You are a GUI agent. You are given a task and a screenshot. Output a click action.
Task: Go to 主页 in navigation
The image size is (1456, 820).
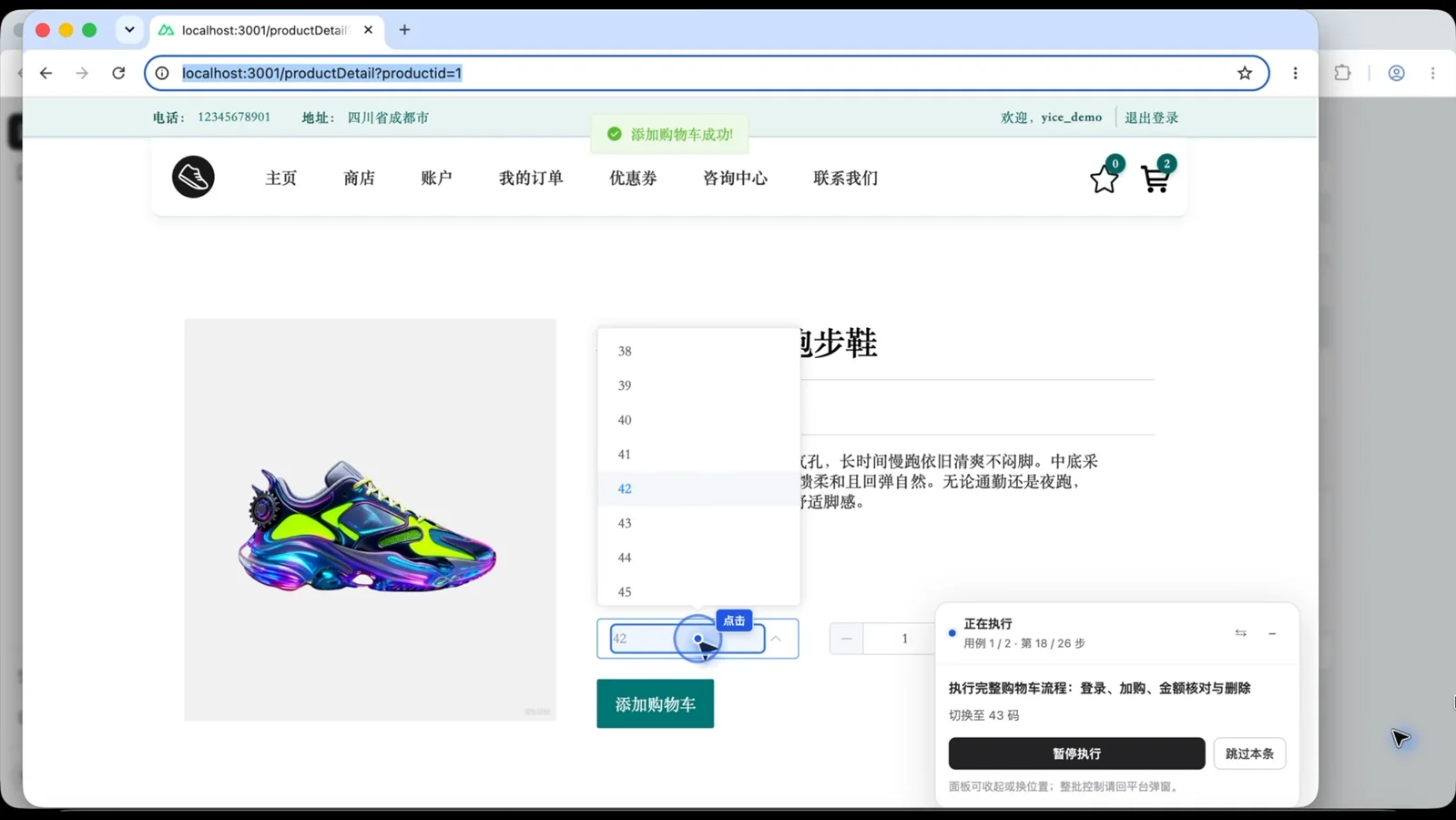(280, 178)
